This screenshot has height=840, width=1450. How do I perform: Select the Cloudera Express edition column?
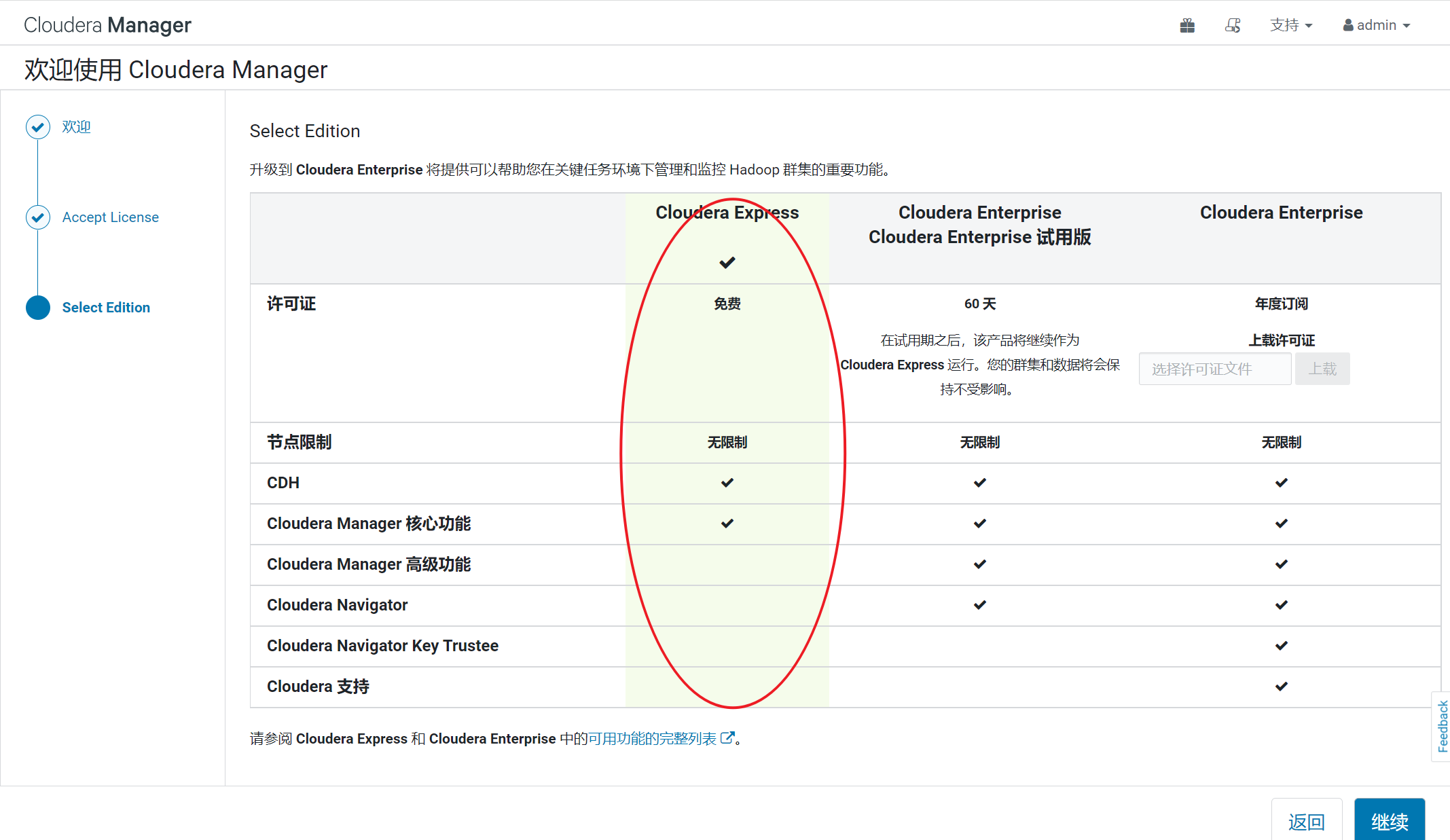tap(727, 213)
